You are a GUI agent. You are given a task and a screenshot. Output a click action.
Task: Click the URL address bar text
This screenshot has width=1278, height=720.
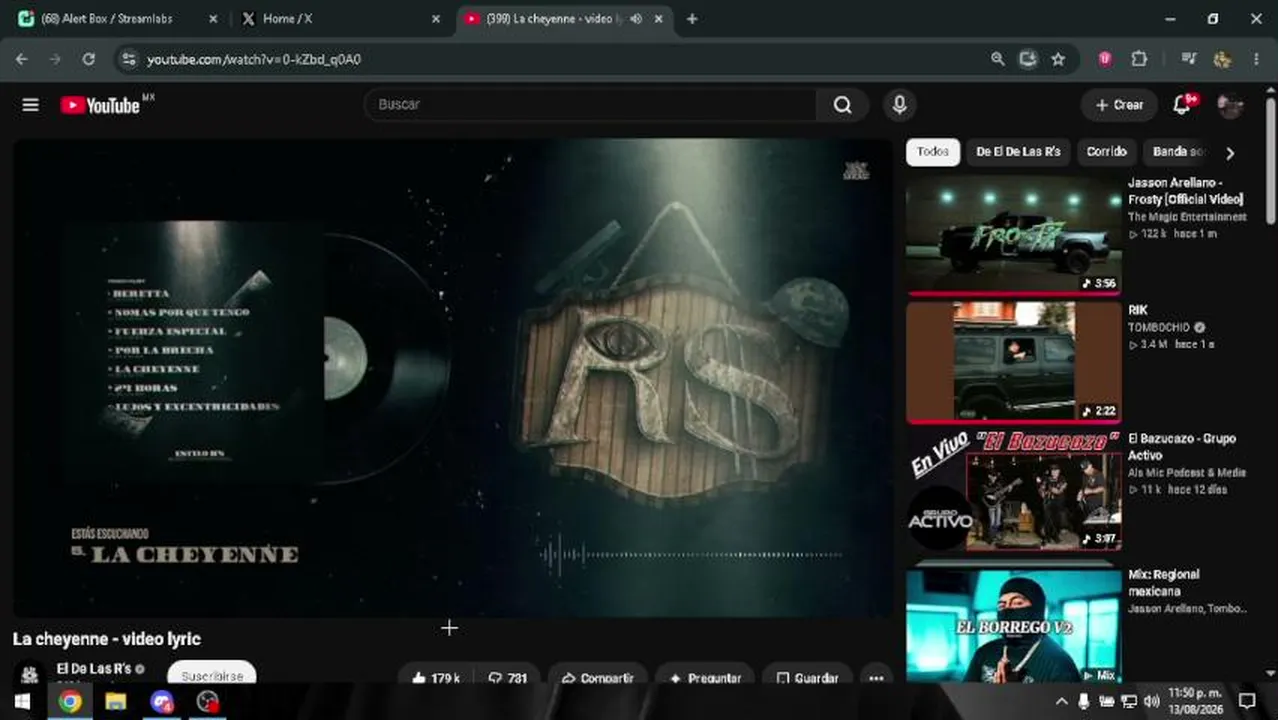click(254, 59)
